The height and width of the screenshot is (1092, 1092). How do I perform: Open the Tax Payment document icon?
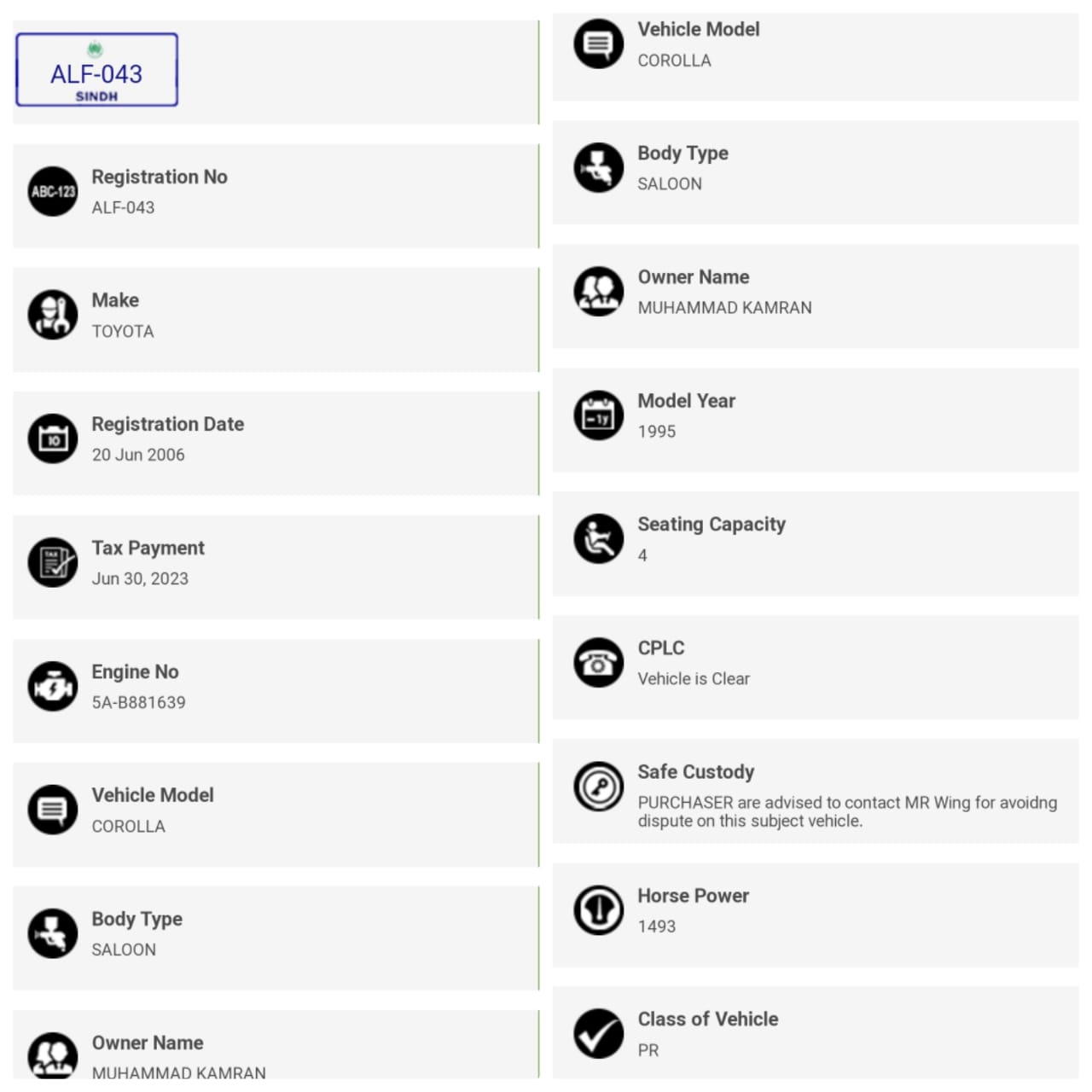[x=53, y=562]
